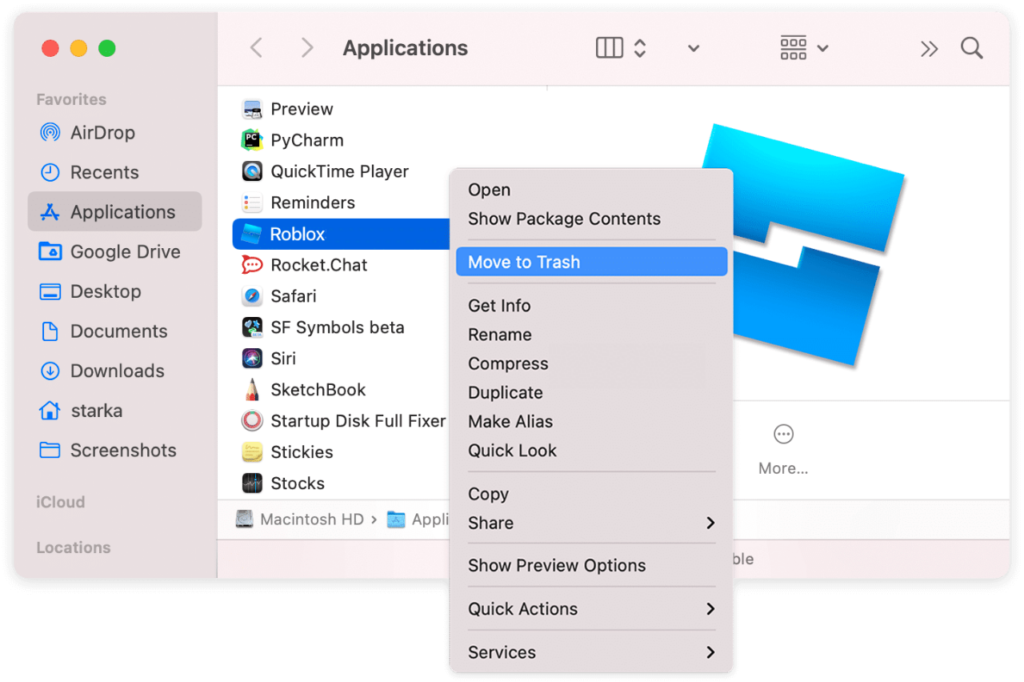Click the PyCharm app icon
The width and height of the screenshot is (1024, 682).
(x=252, y=140)
